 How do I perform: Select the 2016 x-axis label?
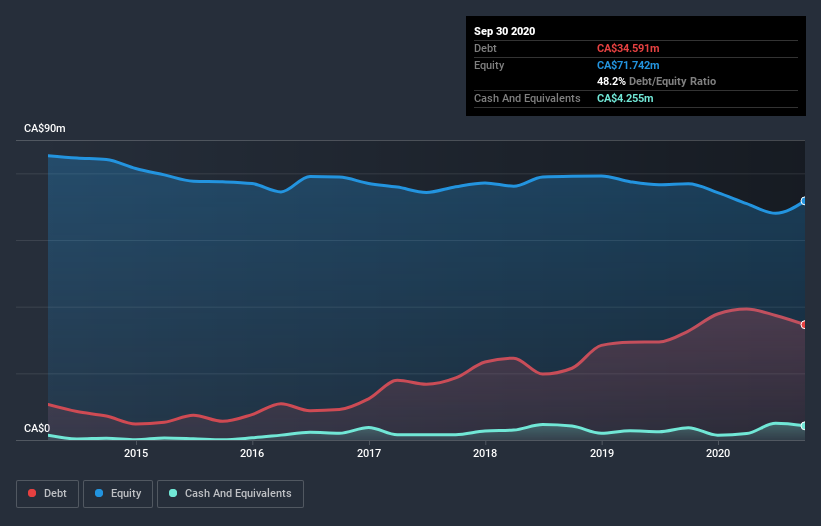point(252,453)
